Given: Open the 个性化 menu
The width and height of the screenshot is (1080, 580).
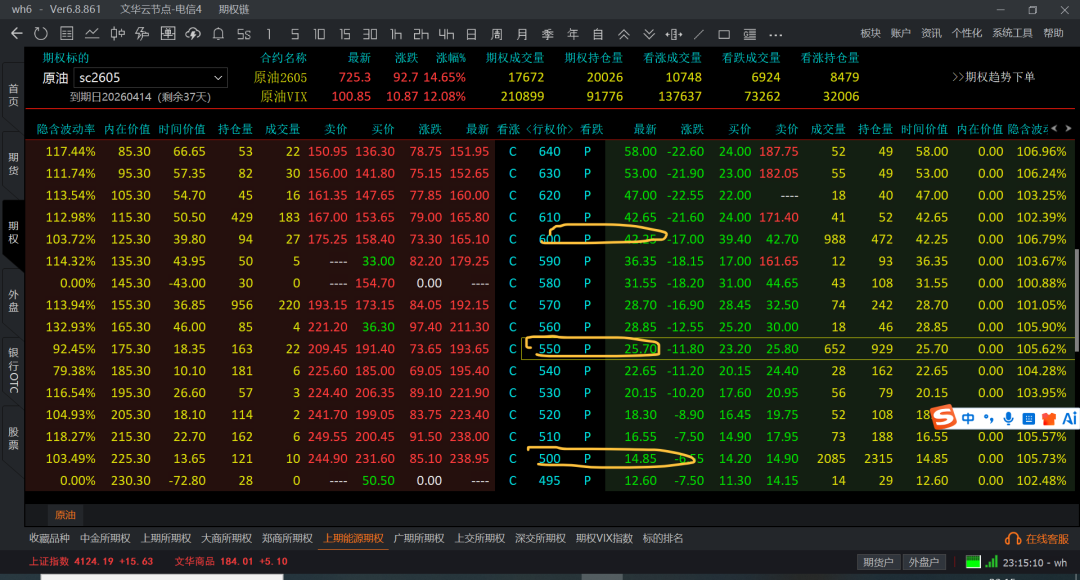Looking at the screenshot, I should coord(967,33).
